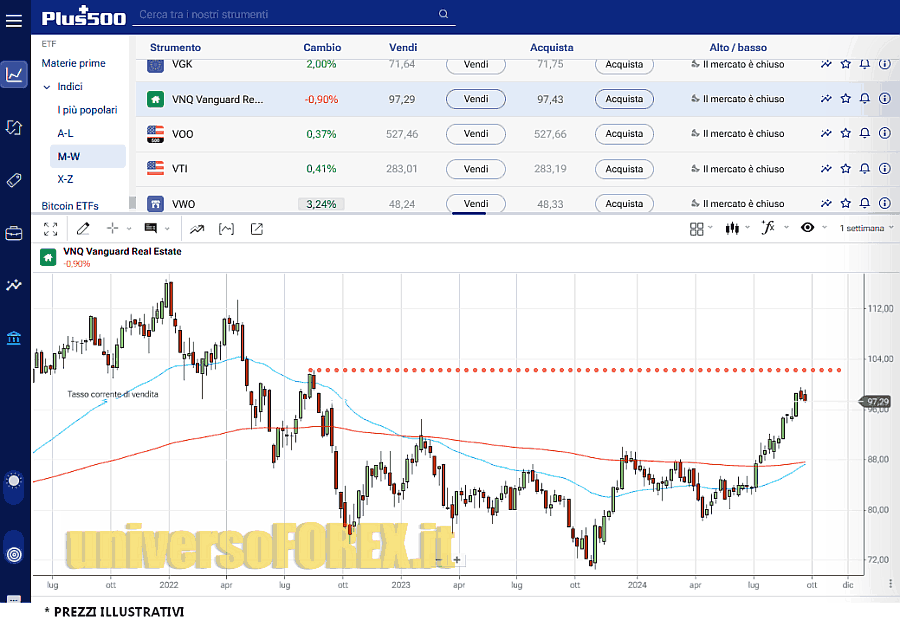Toggle favorite star for VGK
900x620 pixels.
[x=846, y=65]
